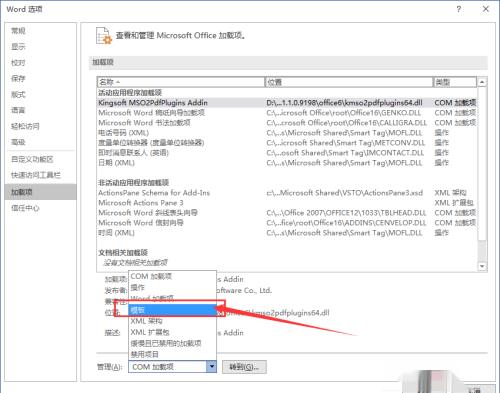This screenshot has width=500, height=393.
Task: Choose XML 架构 in dropdown list
Action: click(x=172, y=321)
